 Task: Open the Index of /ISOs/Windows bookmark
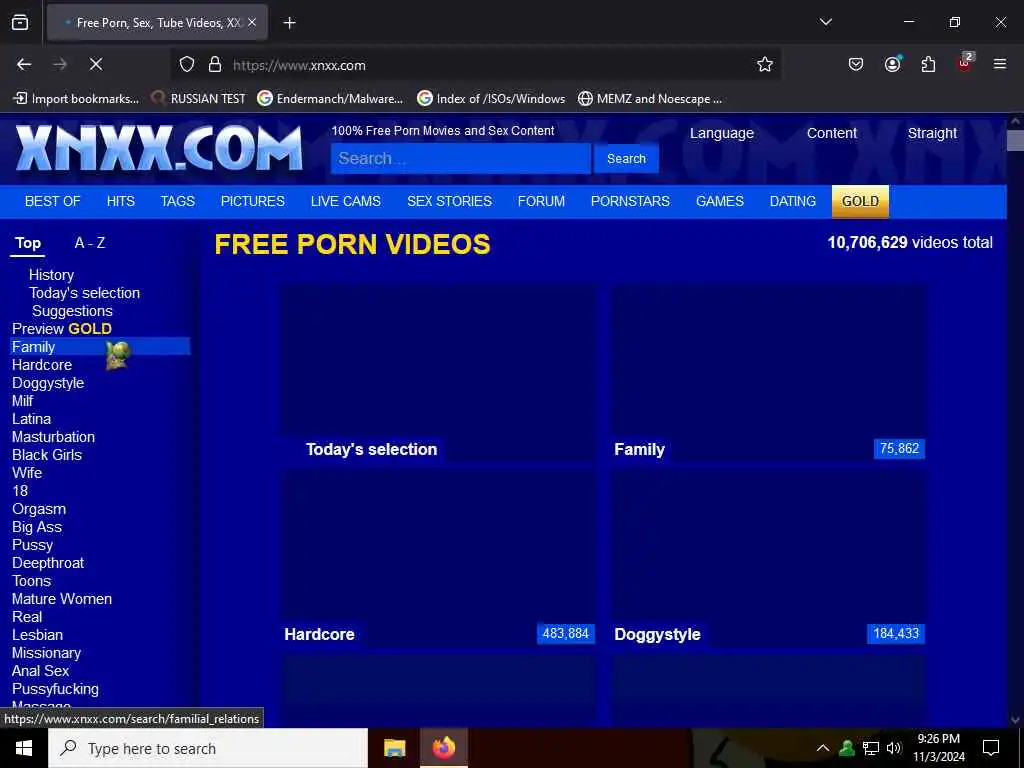pyautogui.click(x=491, y=99)
